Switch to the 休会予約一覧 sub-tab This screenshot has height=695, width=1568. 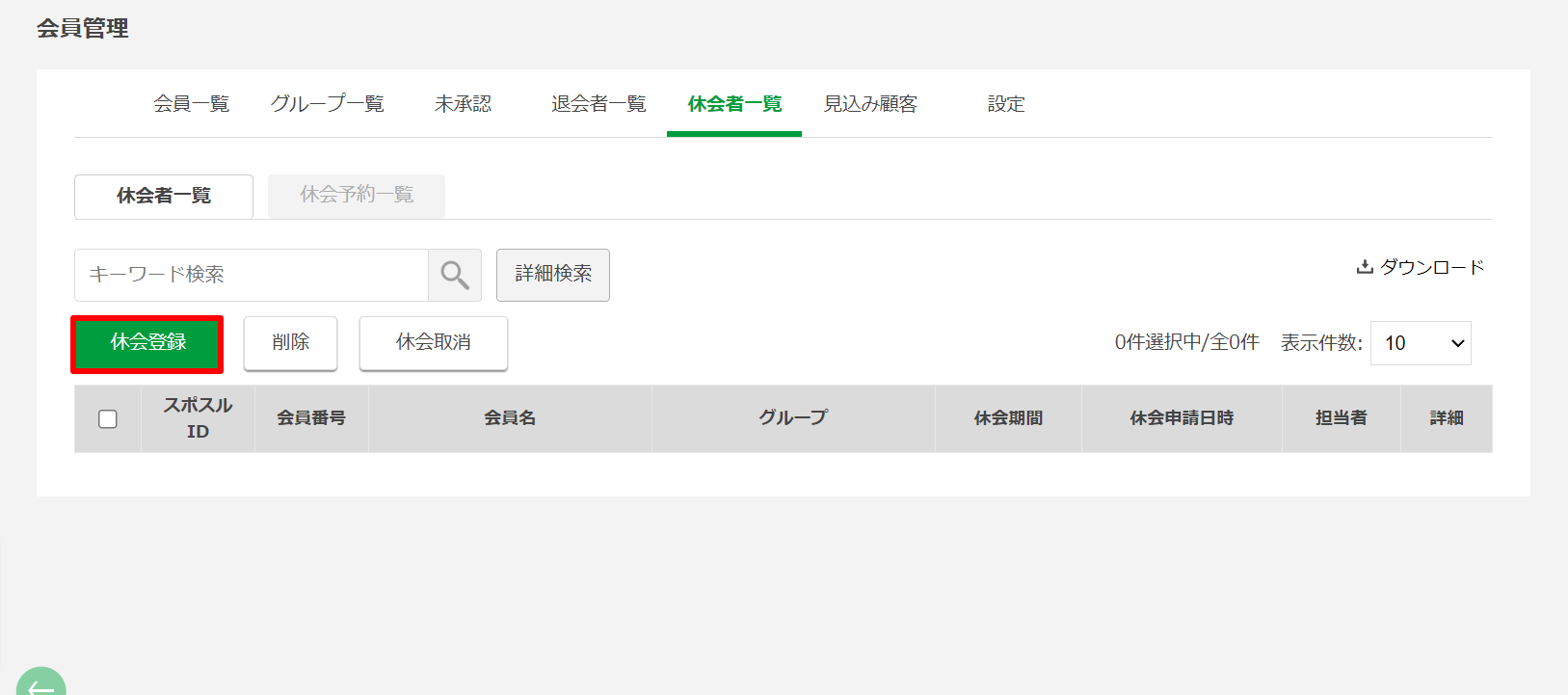click(x=357, y=196)
